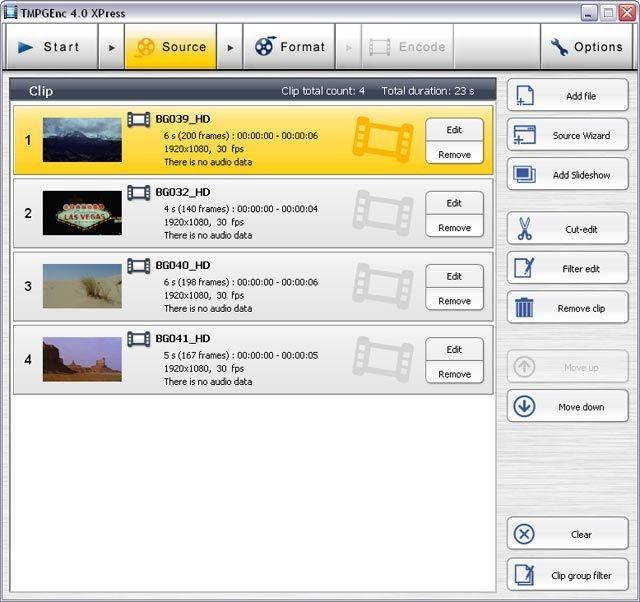
Task: Select clip title BG039_HD
Action: (183, 119)
